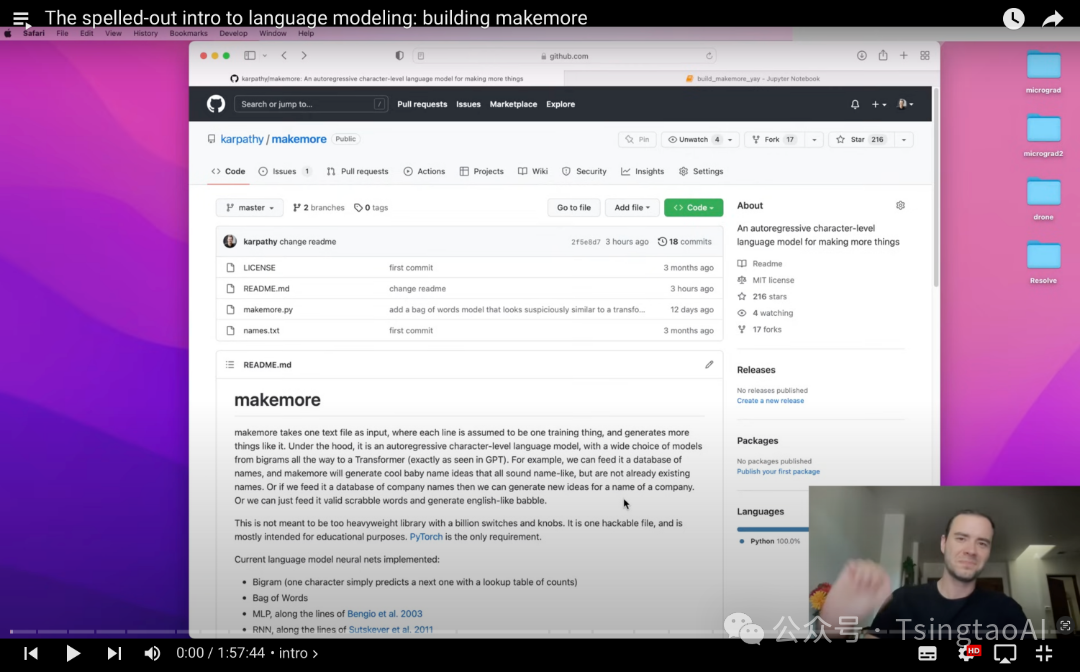Open the master branch dropdown
The height and width of the screenshot is (672, 1080).
[x=249, y=207]
